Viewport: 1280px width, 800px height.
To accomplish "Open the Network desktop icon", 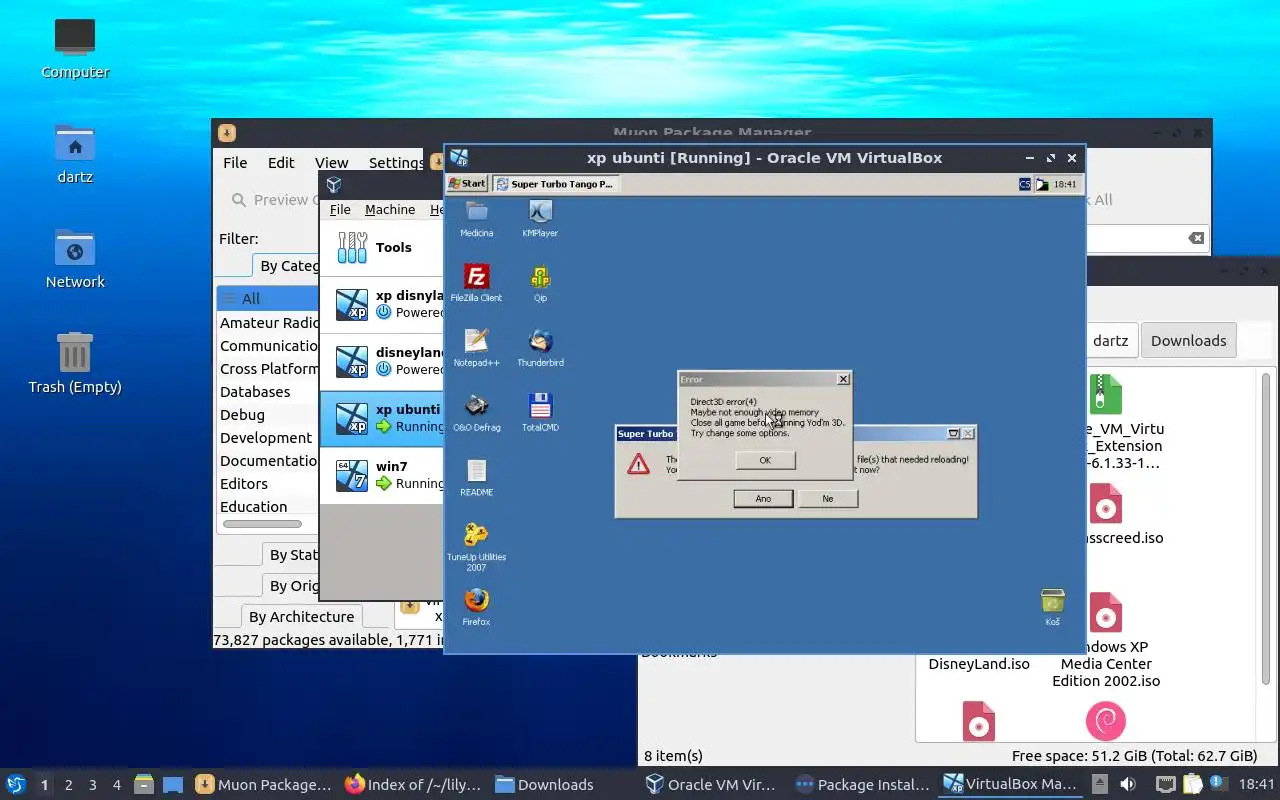I will click(75, 258).
